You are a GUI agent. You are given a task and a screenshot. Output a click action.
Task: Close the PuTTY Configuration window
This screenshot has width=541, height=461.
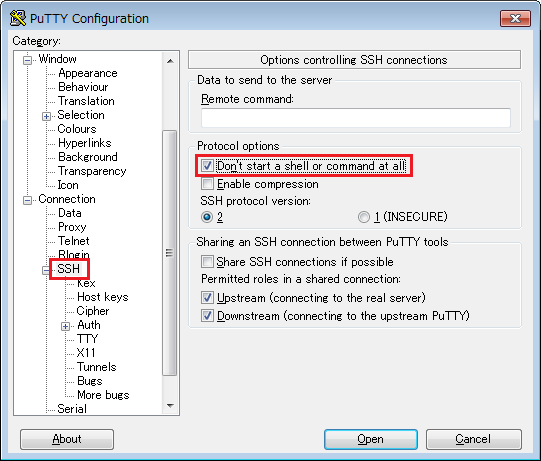point(515,18)
